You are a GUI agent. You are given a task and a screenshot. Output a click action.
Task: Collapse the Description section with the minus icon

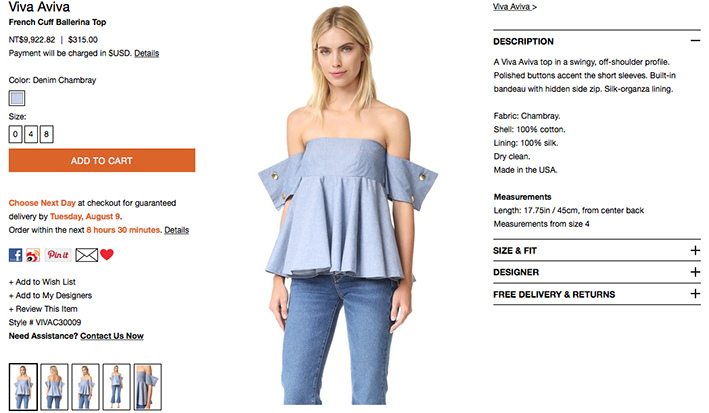pyautogui.click(x=695, y=41)
